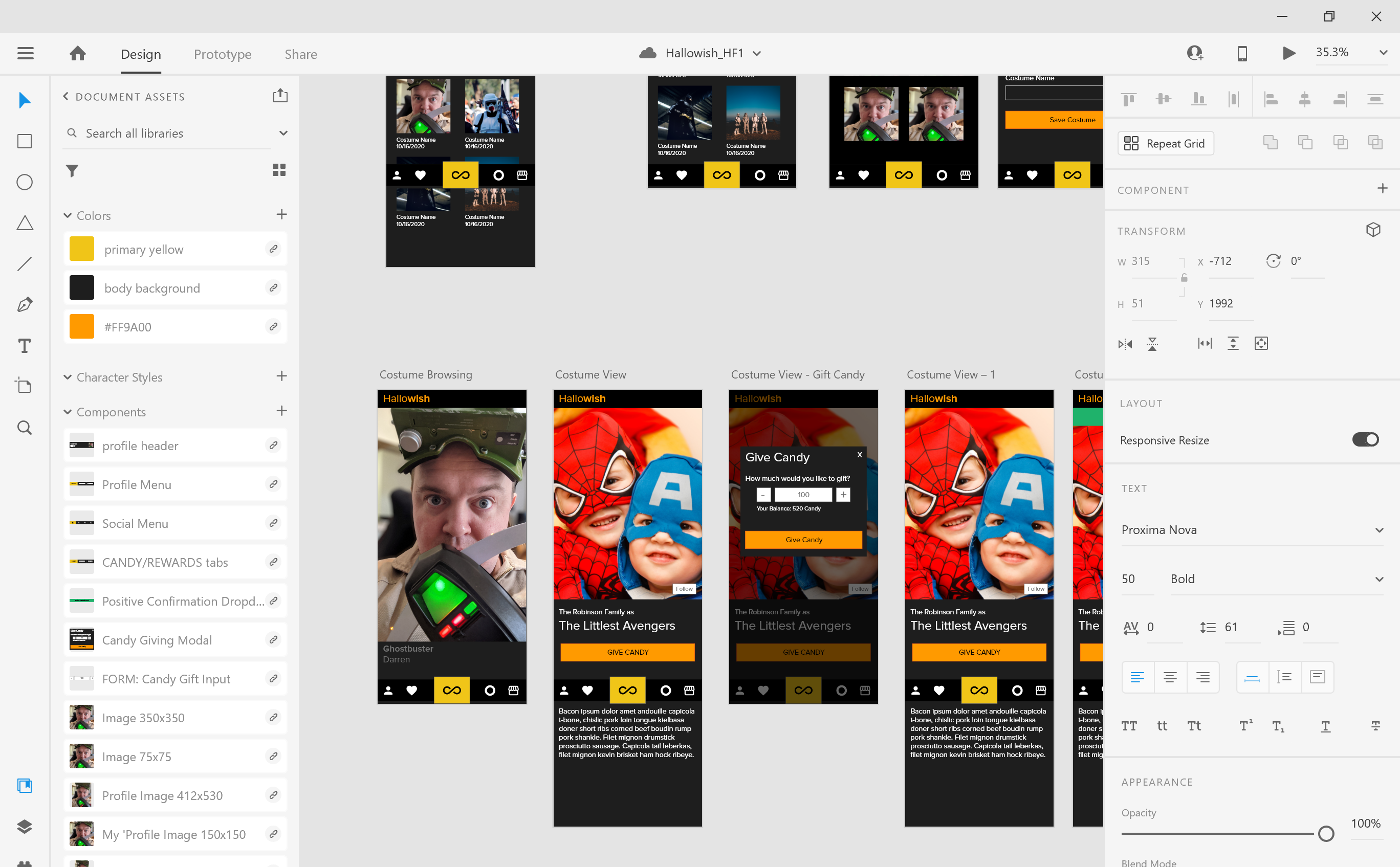This screenshot has width=1400, height=867.
Task: Switch to the Share tab
Action: pos(300,54)
